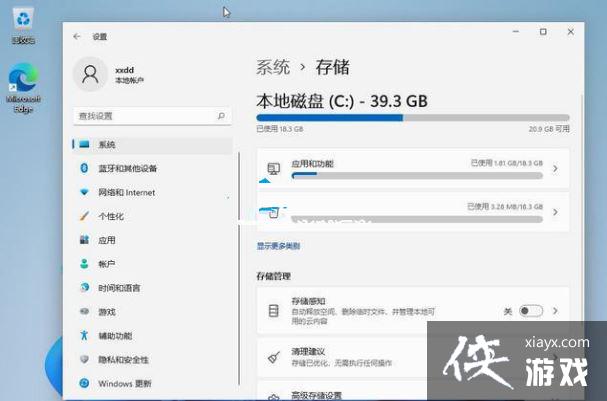This screenshot has width=607, height=401.
Task: Click the paintbrush icon for 个性化
Action: coord(84,216)
